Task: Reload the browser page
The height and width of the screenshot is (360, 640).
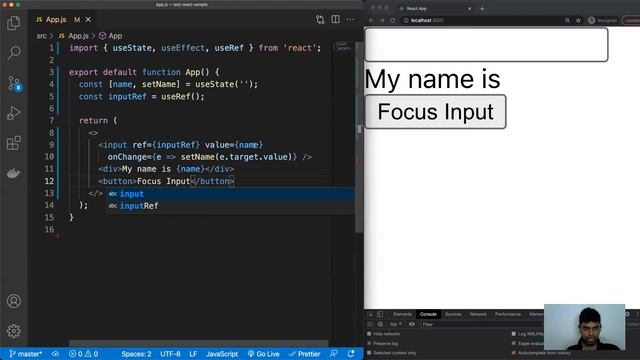Action: [x=393, y=20]
